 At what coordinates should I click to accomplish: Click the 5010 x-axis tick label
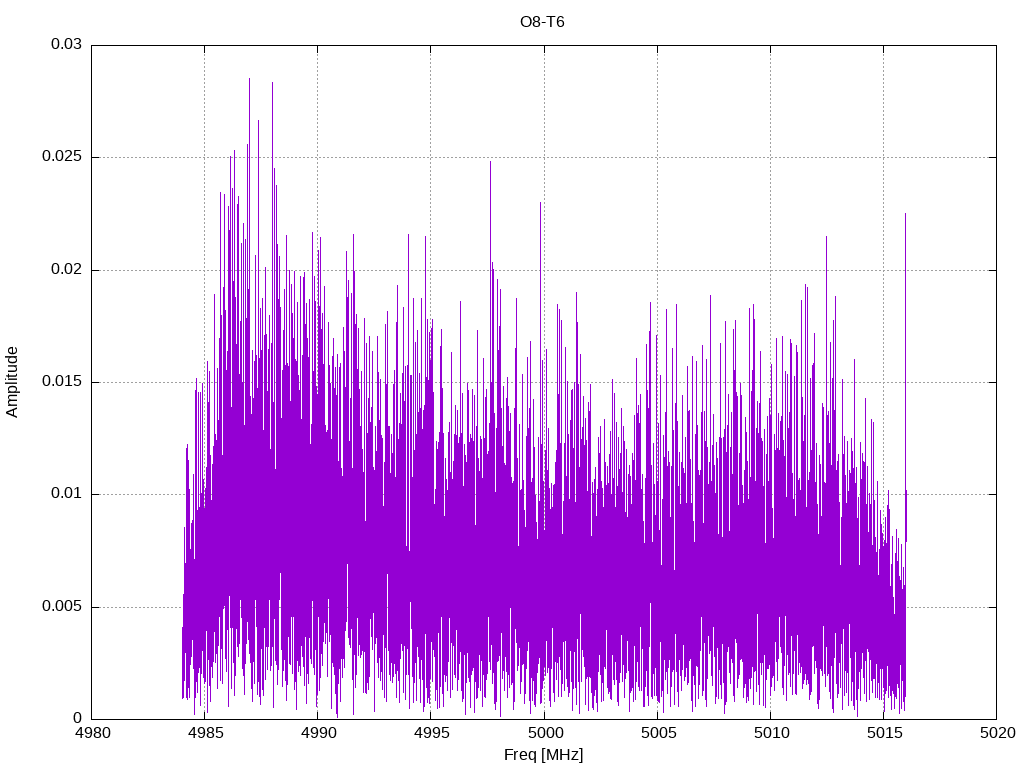[x=771, y=733]
